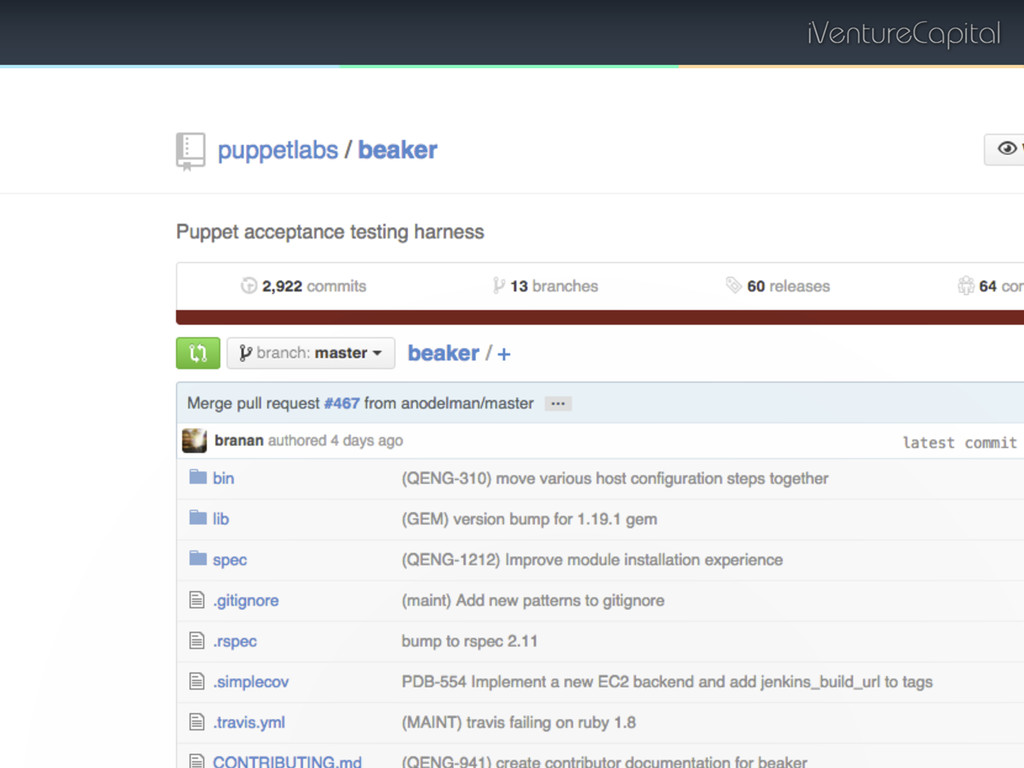This screenshot has width=1024, height=768.
Task: Open the .travis.yml file
Action: click(x=249, y=723)
